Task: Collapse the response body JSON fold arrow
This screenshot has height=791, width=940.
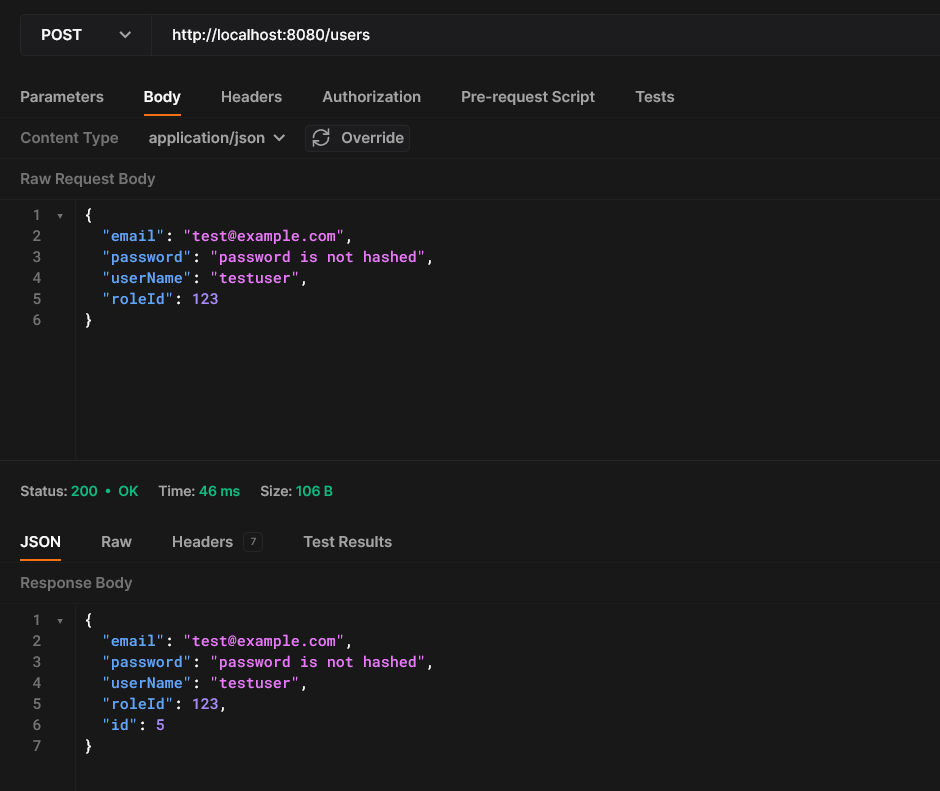Action: (60, 621)
